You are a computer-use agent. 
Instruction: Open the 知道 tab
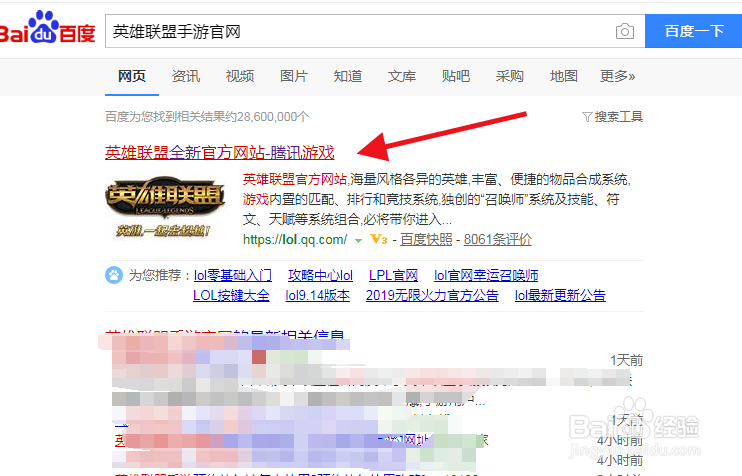point(348,76)
